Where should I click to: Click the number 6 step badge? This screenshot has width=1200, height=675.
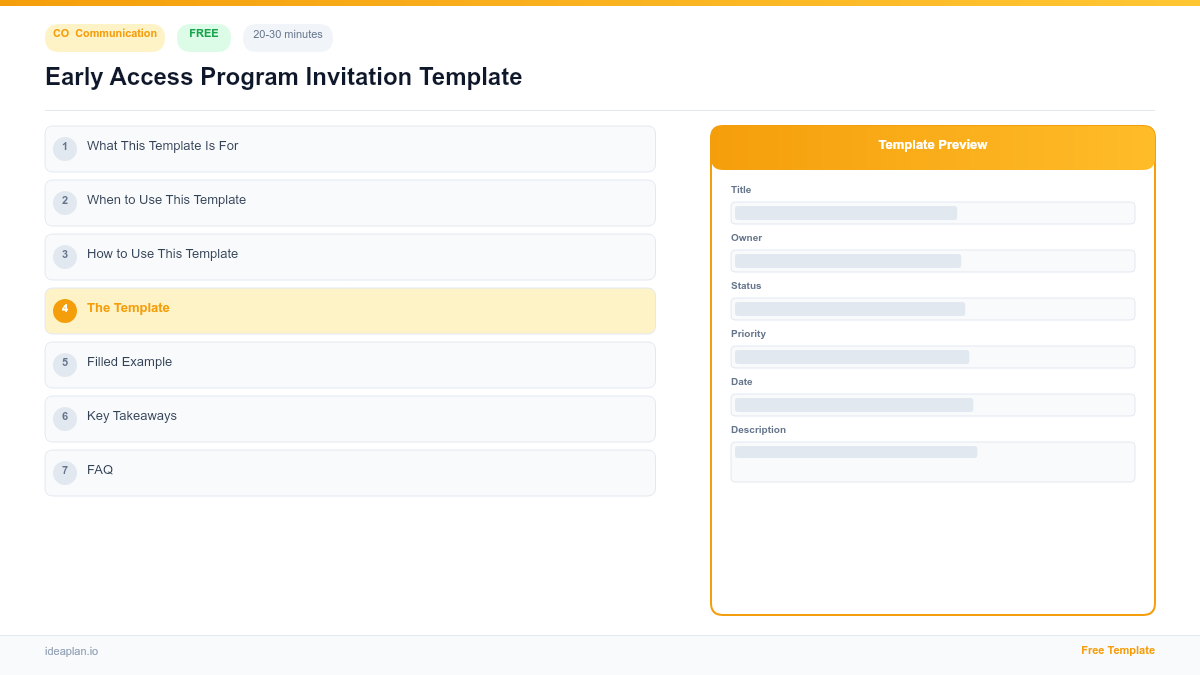click(x=65, y=418)
